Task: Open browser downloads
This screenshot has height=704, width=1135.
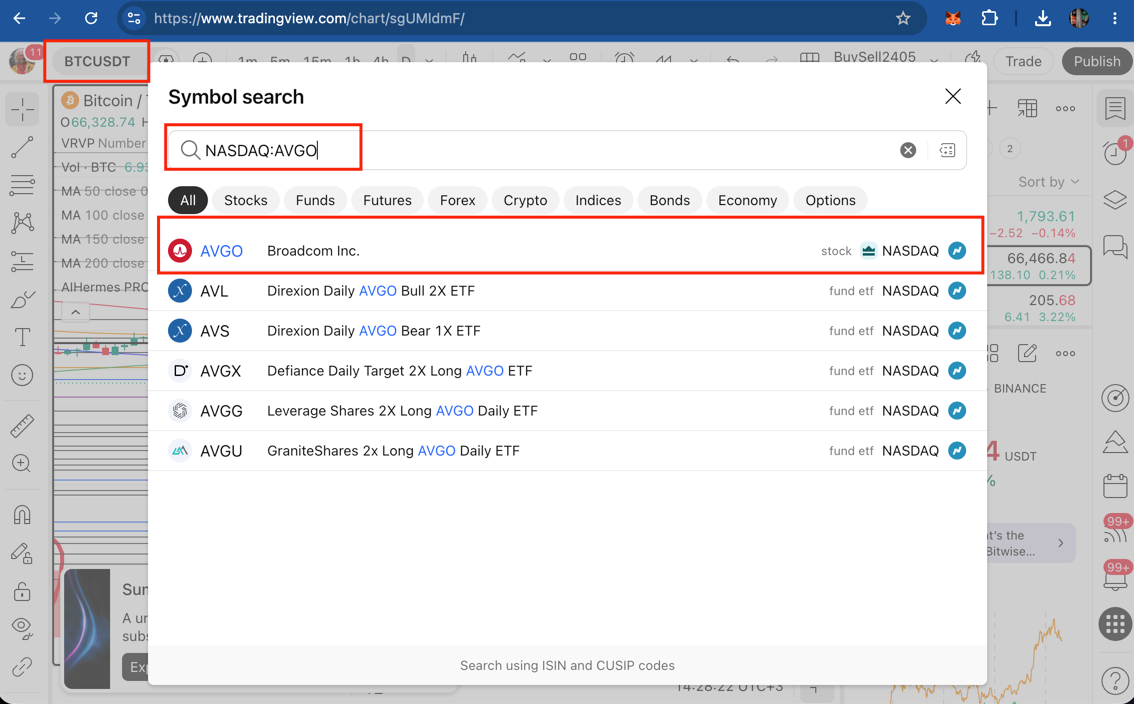Action: point(1042,18)
